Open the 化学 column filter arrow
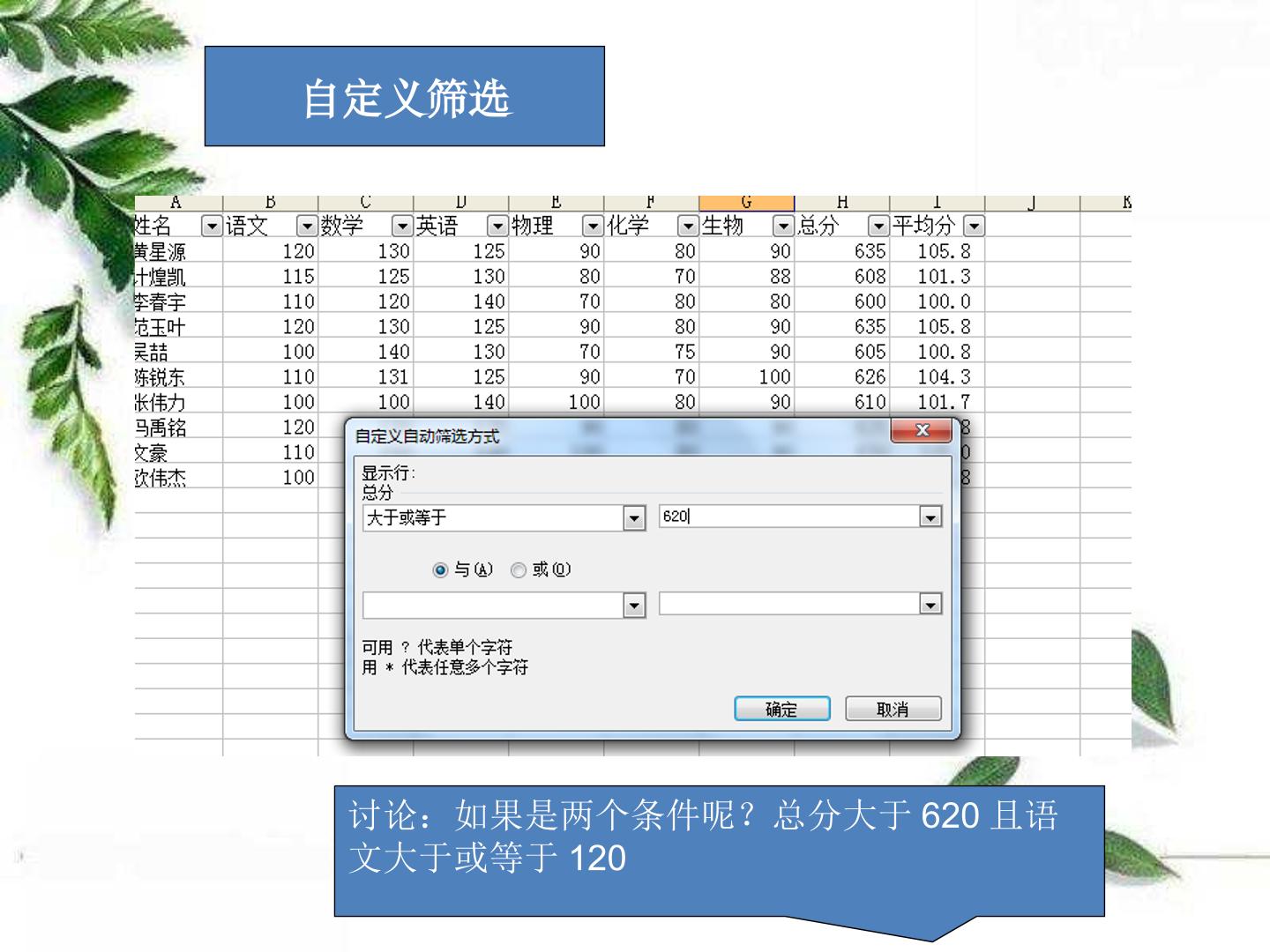 click(x=688, y=227)
